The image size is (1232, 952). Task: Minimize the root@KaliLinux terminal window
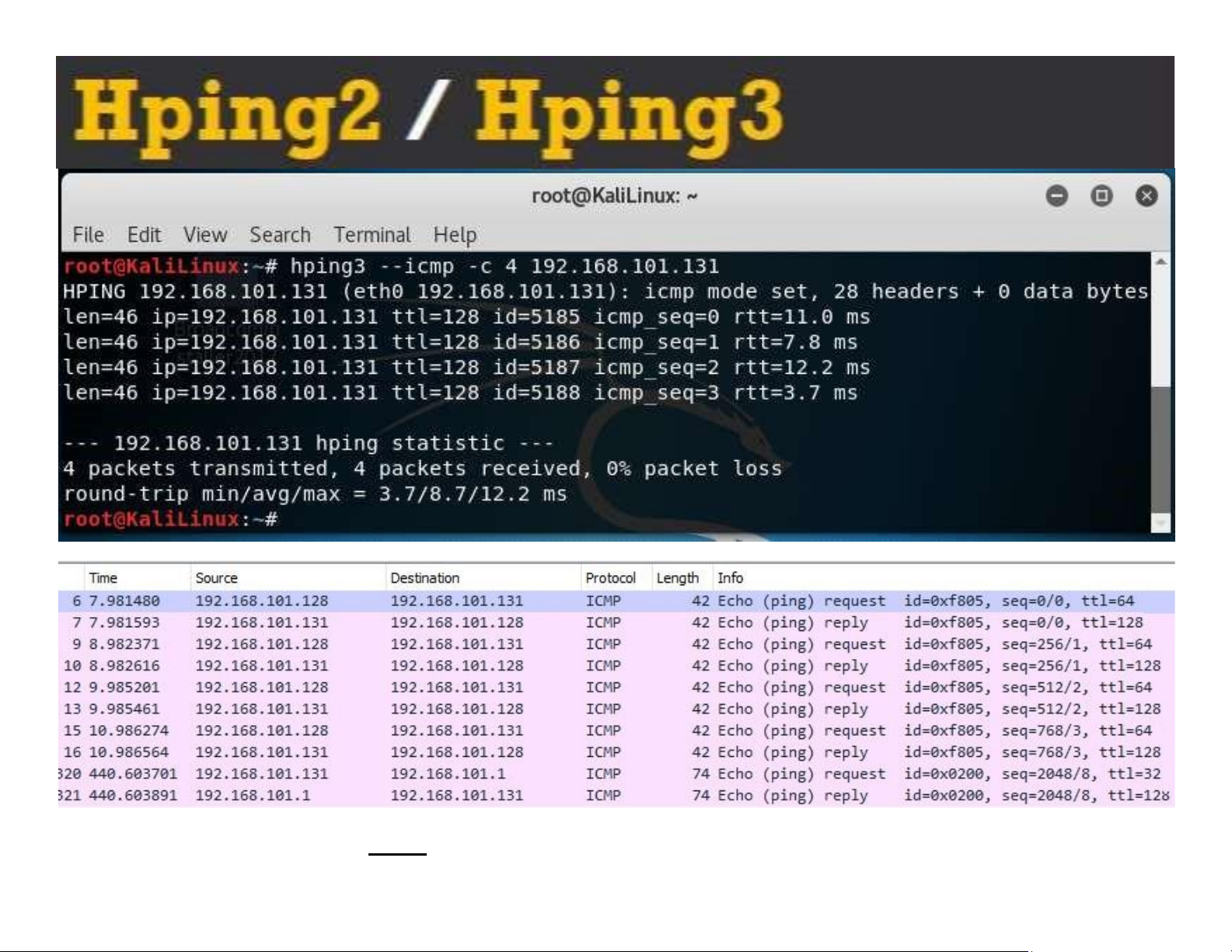(1056, 195)
